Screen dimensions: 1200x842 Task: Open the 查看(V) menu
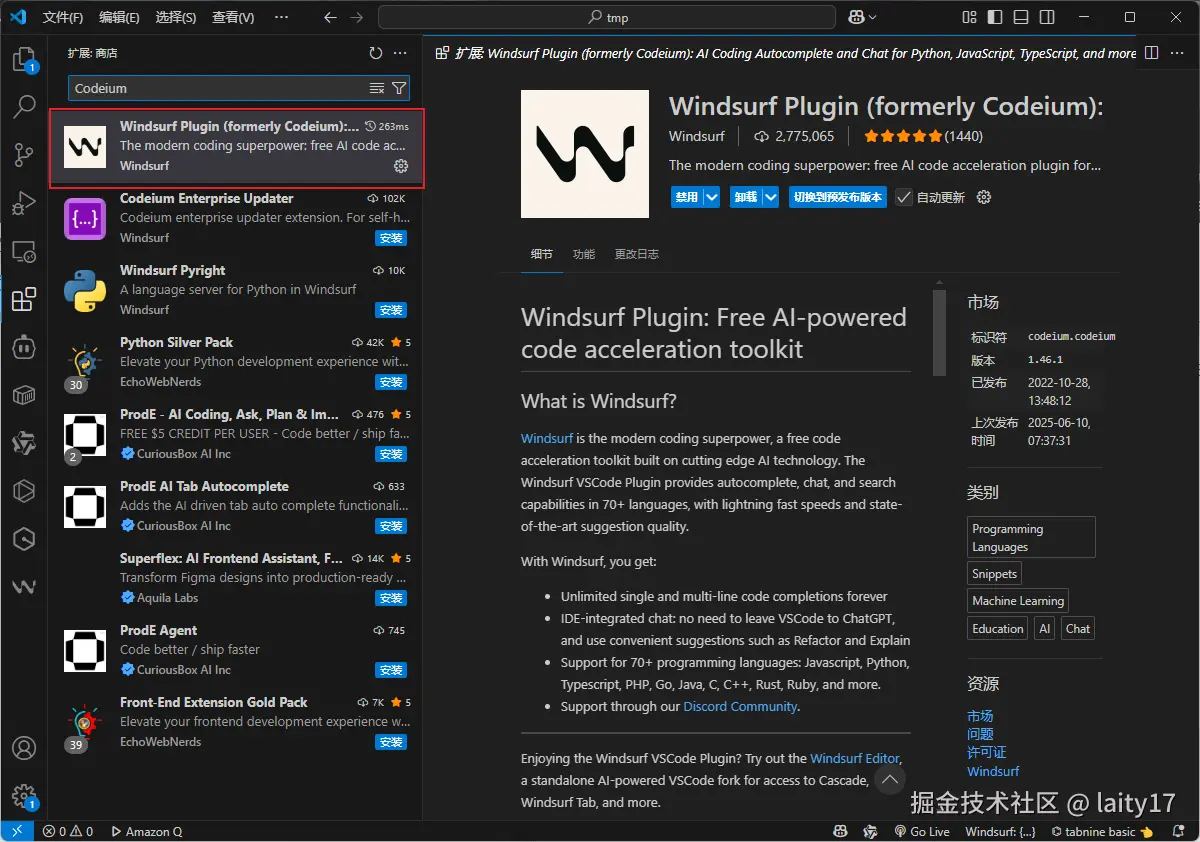coord(233,17)
